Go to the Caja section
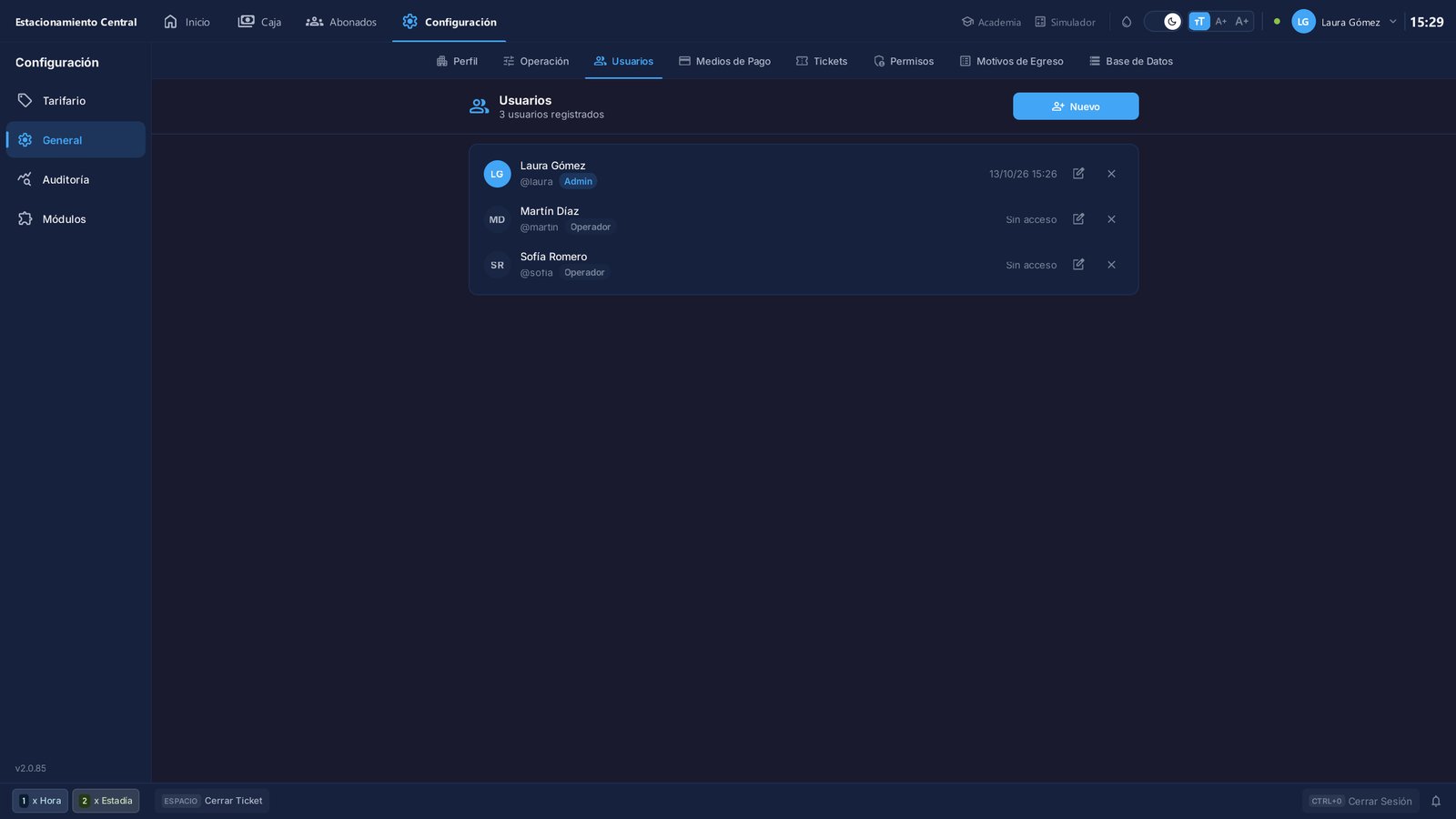Image resolution: width=1456 pixels, height=819 pixels. 259,22
